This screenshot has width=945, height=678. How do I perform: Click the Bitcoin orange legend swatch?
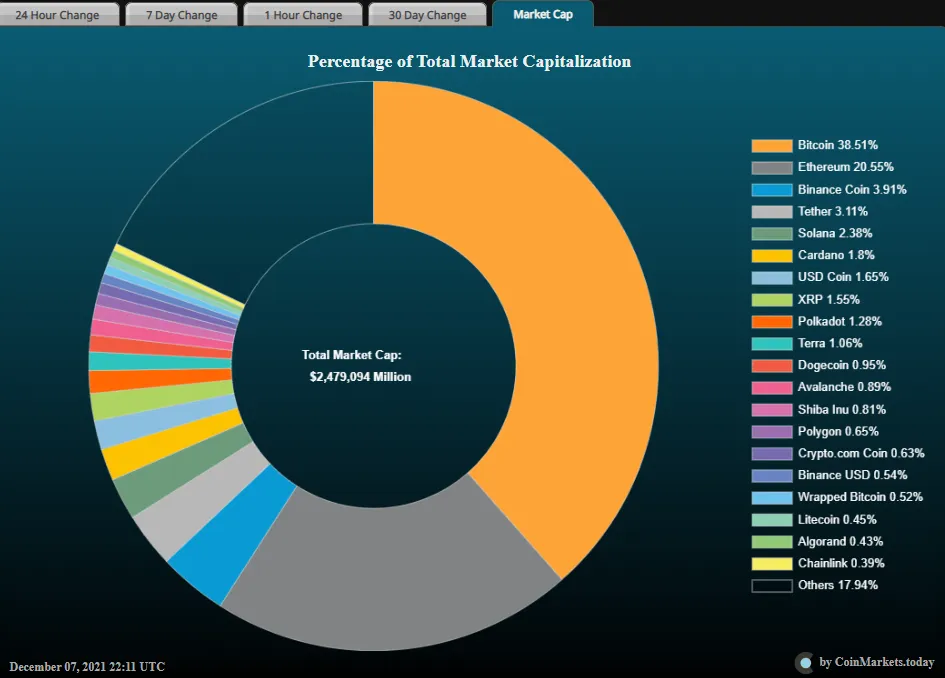tap(771, 145)
